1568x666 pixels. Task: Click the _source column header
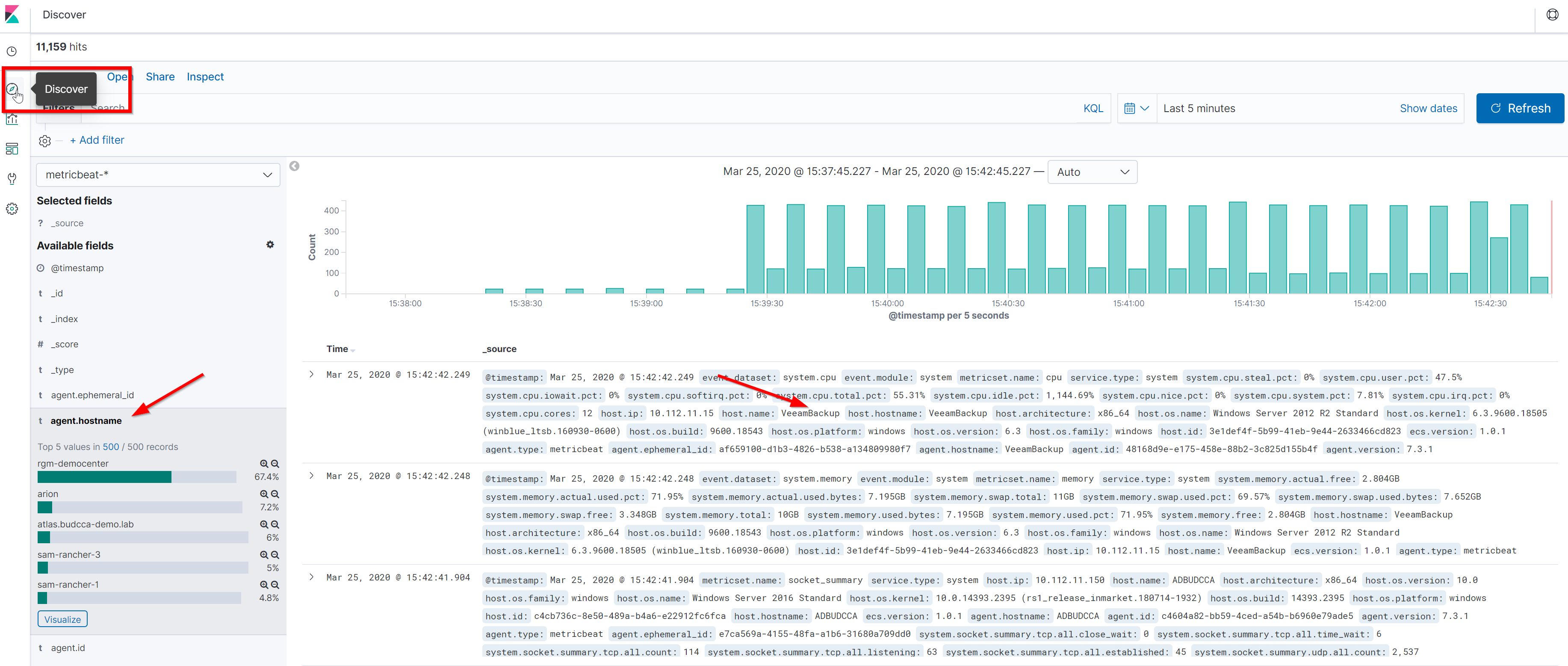[x=500, y=349]
